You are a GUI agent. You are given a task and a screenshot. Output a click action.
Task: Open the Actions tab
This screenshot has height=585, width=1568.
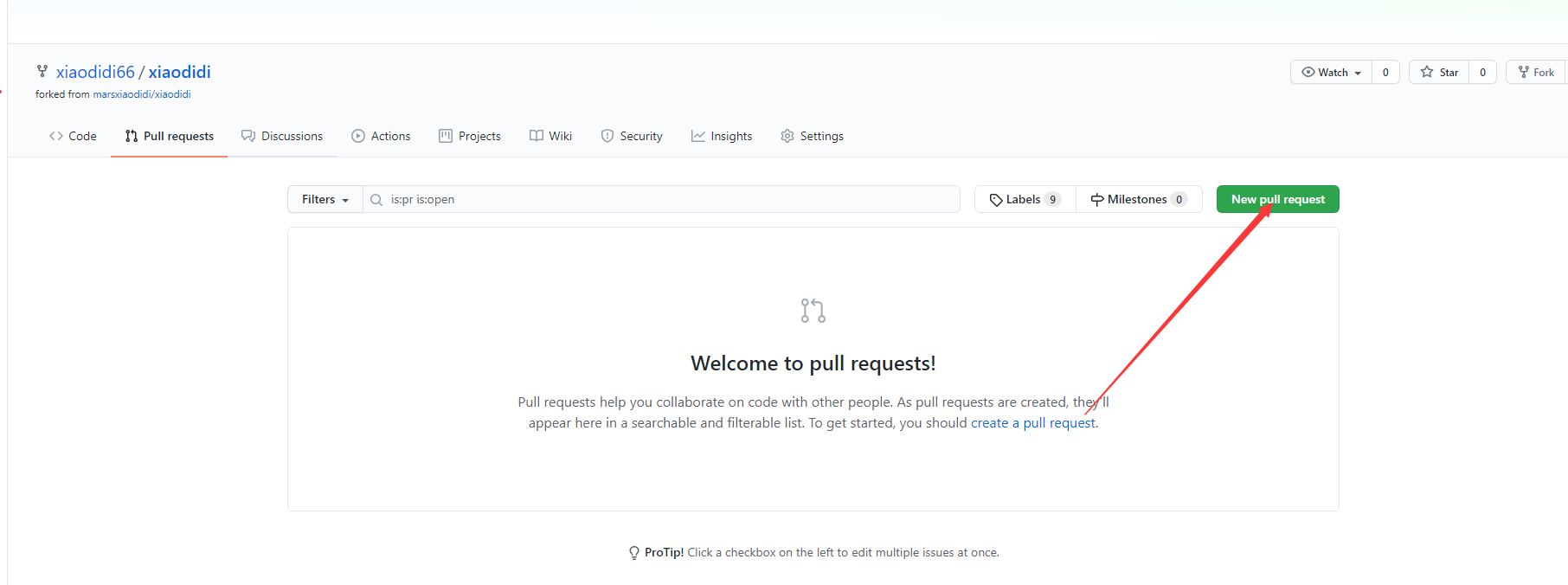tap(381, 136)
